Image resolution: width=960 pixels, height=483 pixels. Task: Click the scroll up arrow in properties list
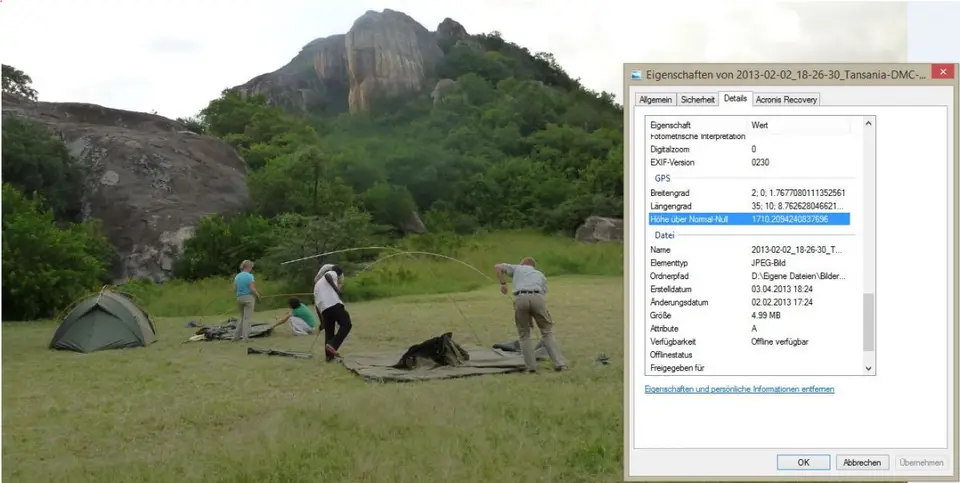point(868,124)
